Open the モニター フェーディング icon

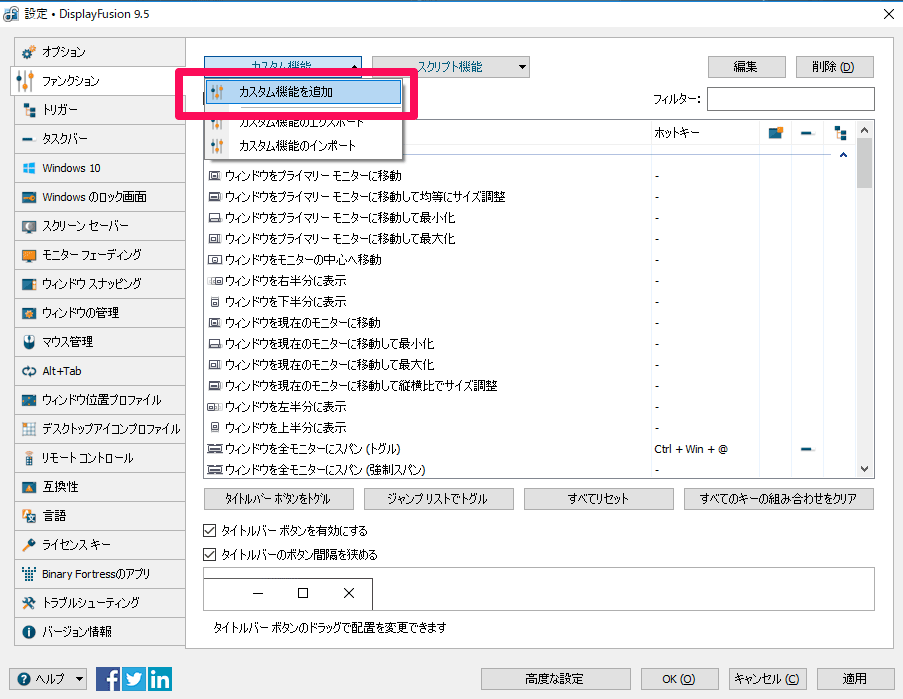pos(29,255)
